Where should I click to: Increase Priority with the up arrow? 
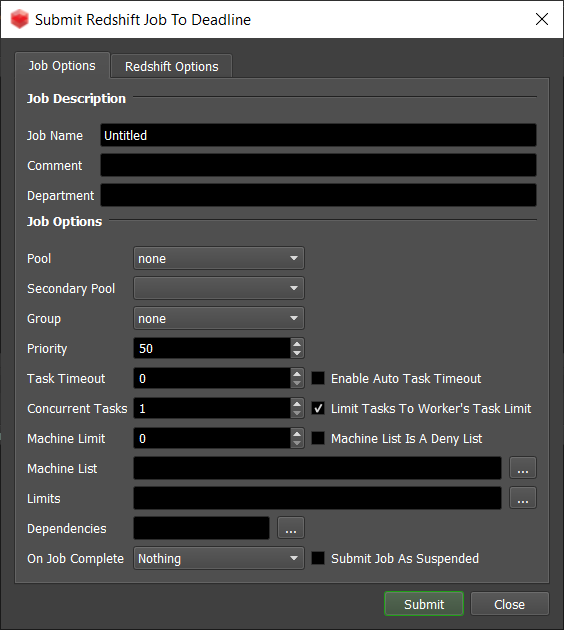tap(297, 344)
